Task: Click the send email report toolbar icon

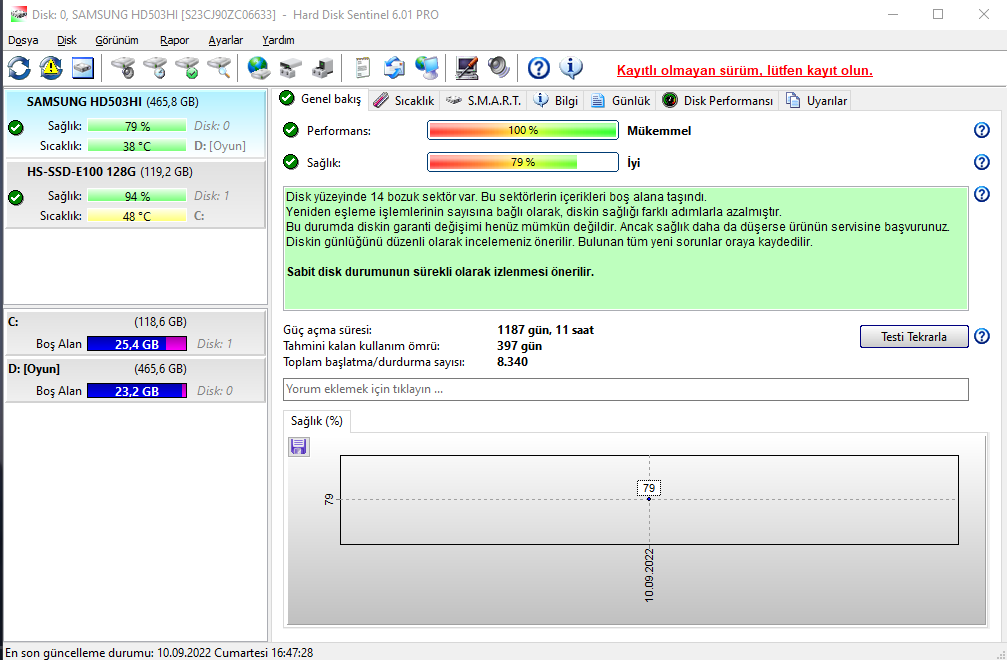Action: point(394,67)
